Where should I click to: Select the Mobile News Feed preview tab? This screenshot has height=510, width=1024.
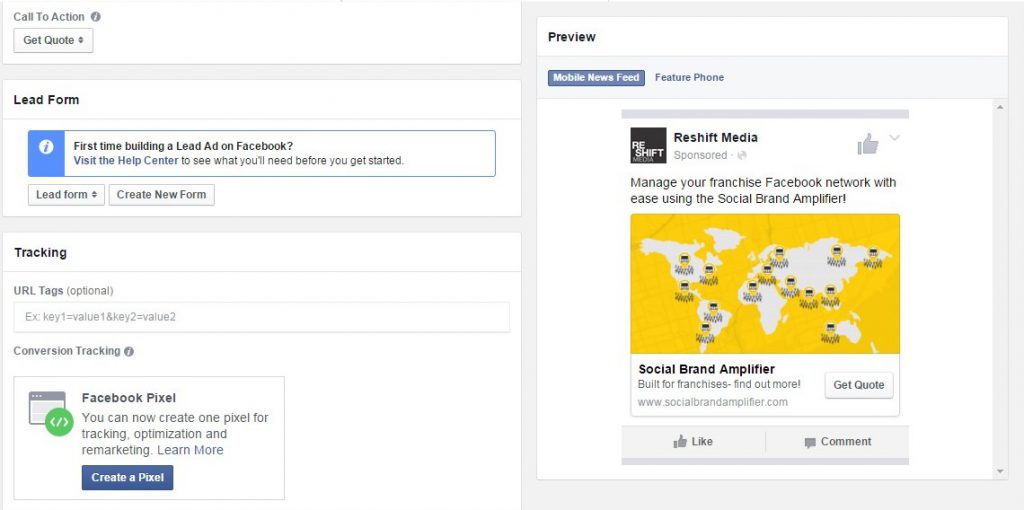click(596, 78)
